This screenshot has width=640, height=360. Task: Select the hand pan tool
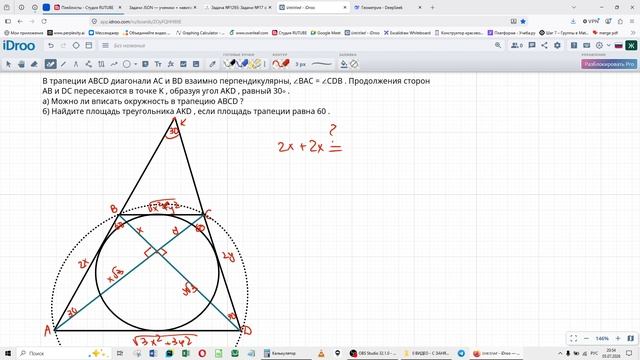[x=21, y=64]
